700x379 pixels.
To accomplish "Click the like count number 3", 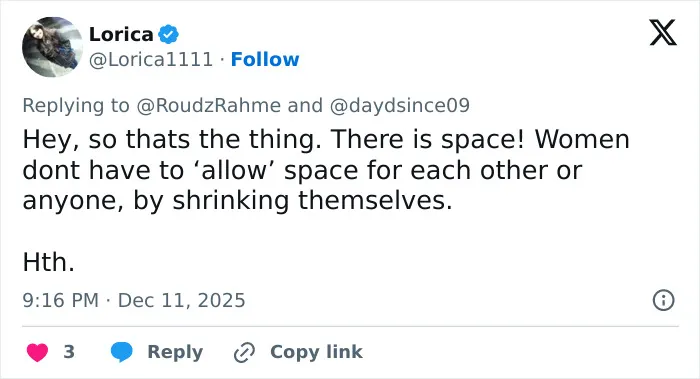I will (69, 352).
